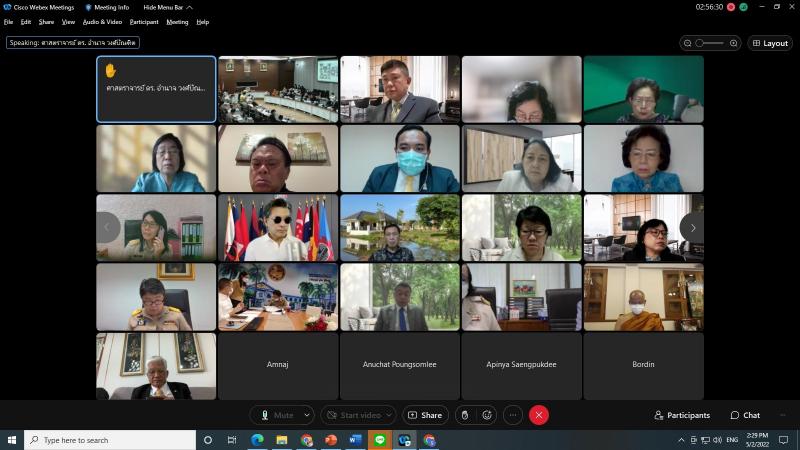Select the Bordin participant tile
The height and width of the screenshot is (450, 800).
click(x=643, y=366)
